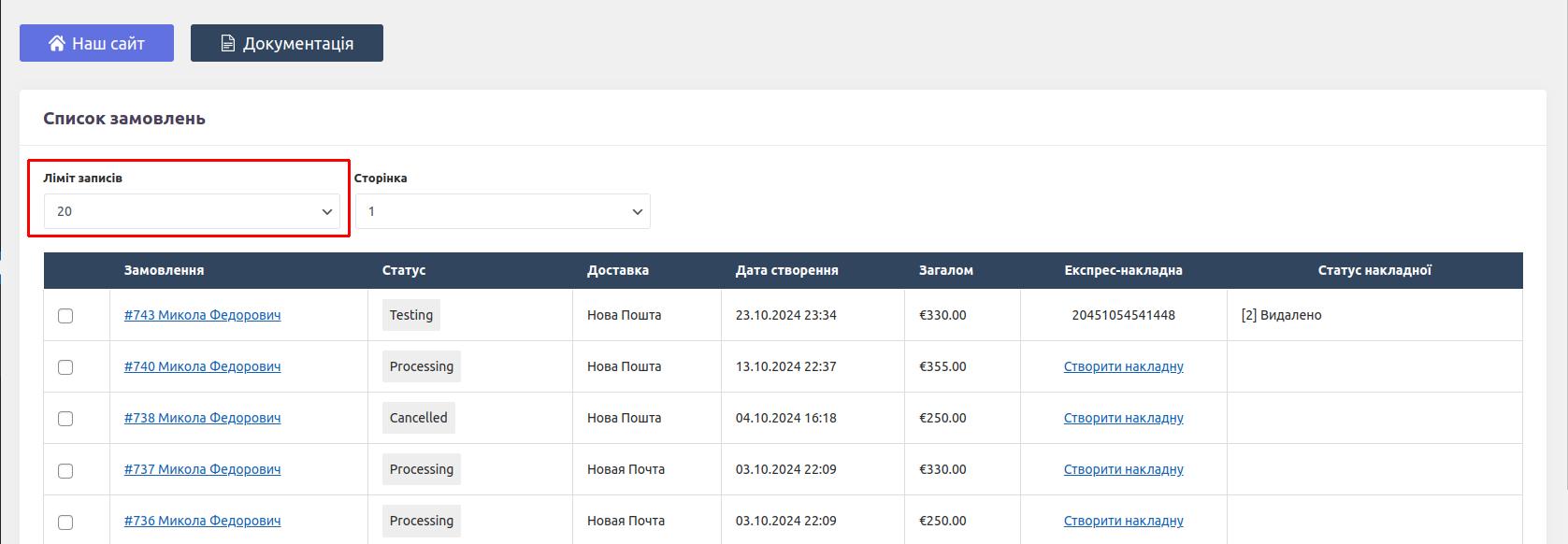The height and width of the screenshot is (544, 1568).
Task: Click the Статус column header
Action: tap(404, 270)
